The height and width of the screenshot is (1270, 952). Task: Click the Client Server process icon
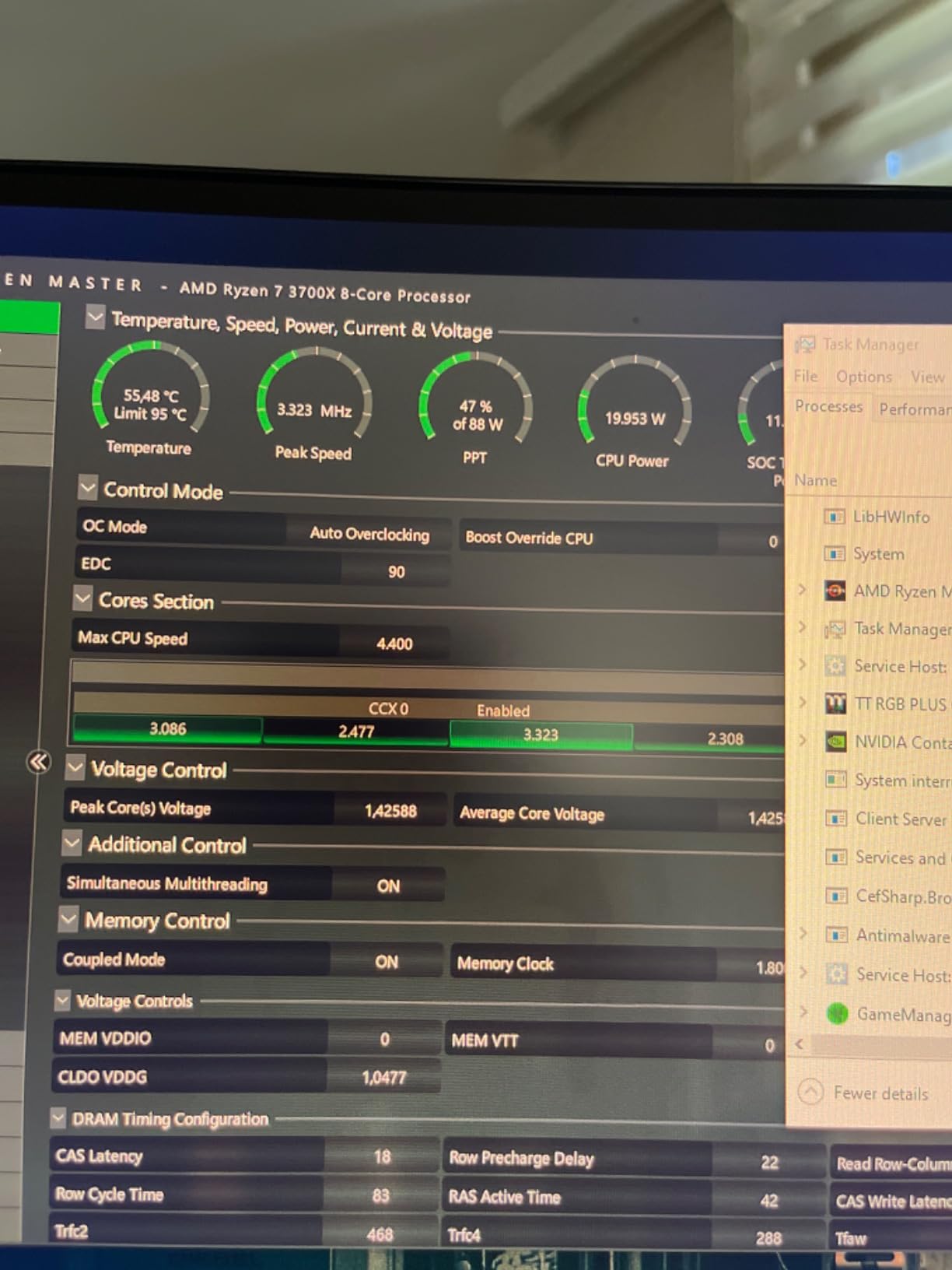[836, 818]
